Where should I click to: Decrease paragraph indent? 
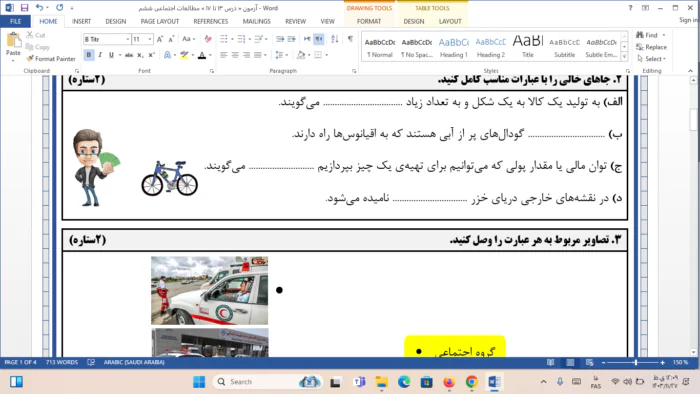pos(280,39)
